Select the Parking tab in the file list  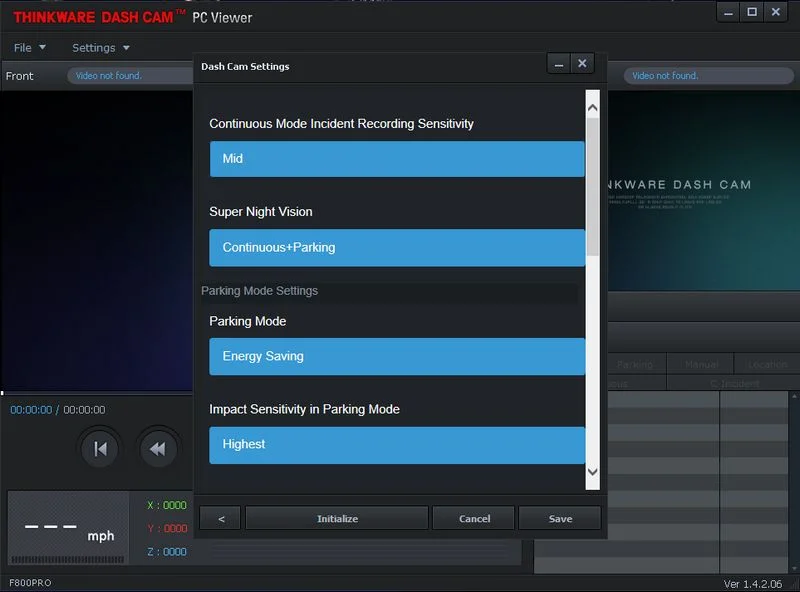pos(636,364)
